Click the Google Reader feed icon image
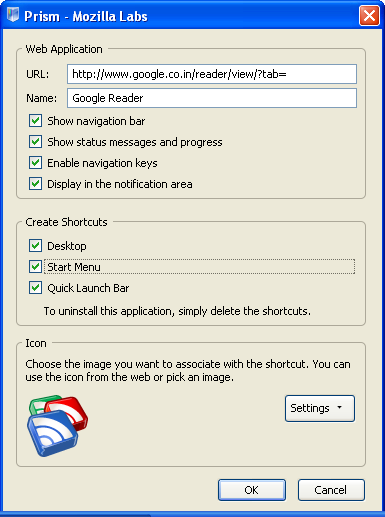Screen dimensions: 385x517 (x=58, y=426)
